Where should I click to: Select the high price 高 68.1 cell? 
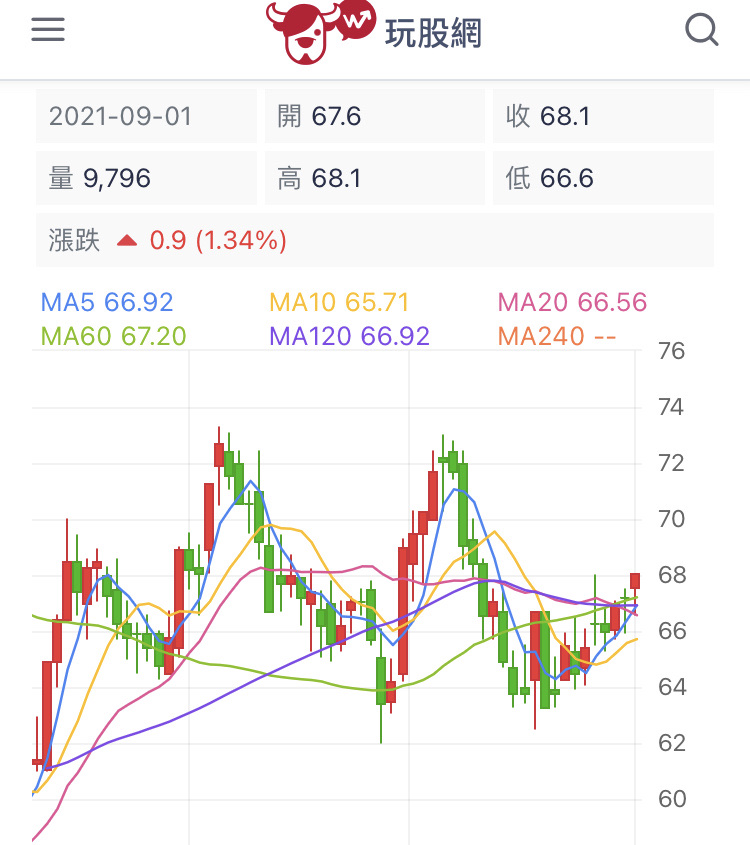[374, 178]
